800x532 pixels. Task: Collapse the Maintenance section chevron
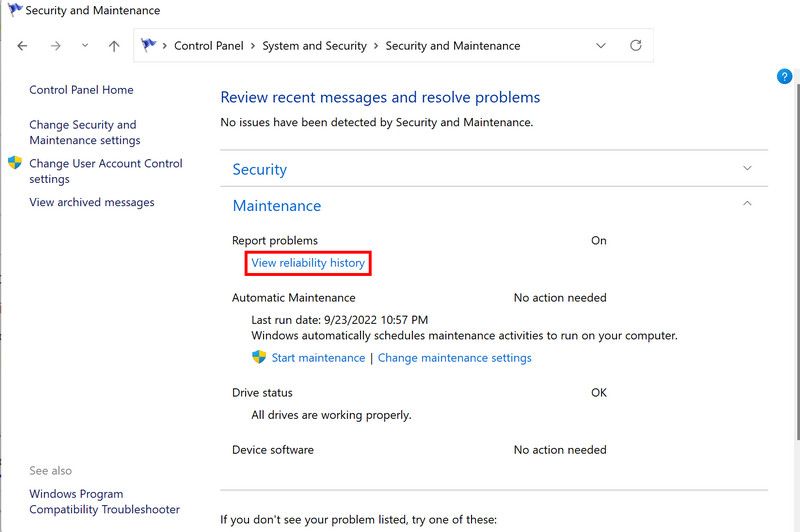click(747, 204)
